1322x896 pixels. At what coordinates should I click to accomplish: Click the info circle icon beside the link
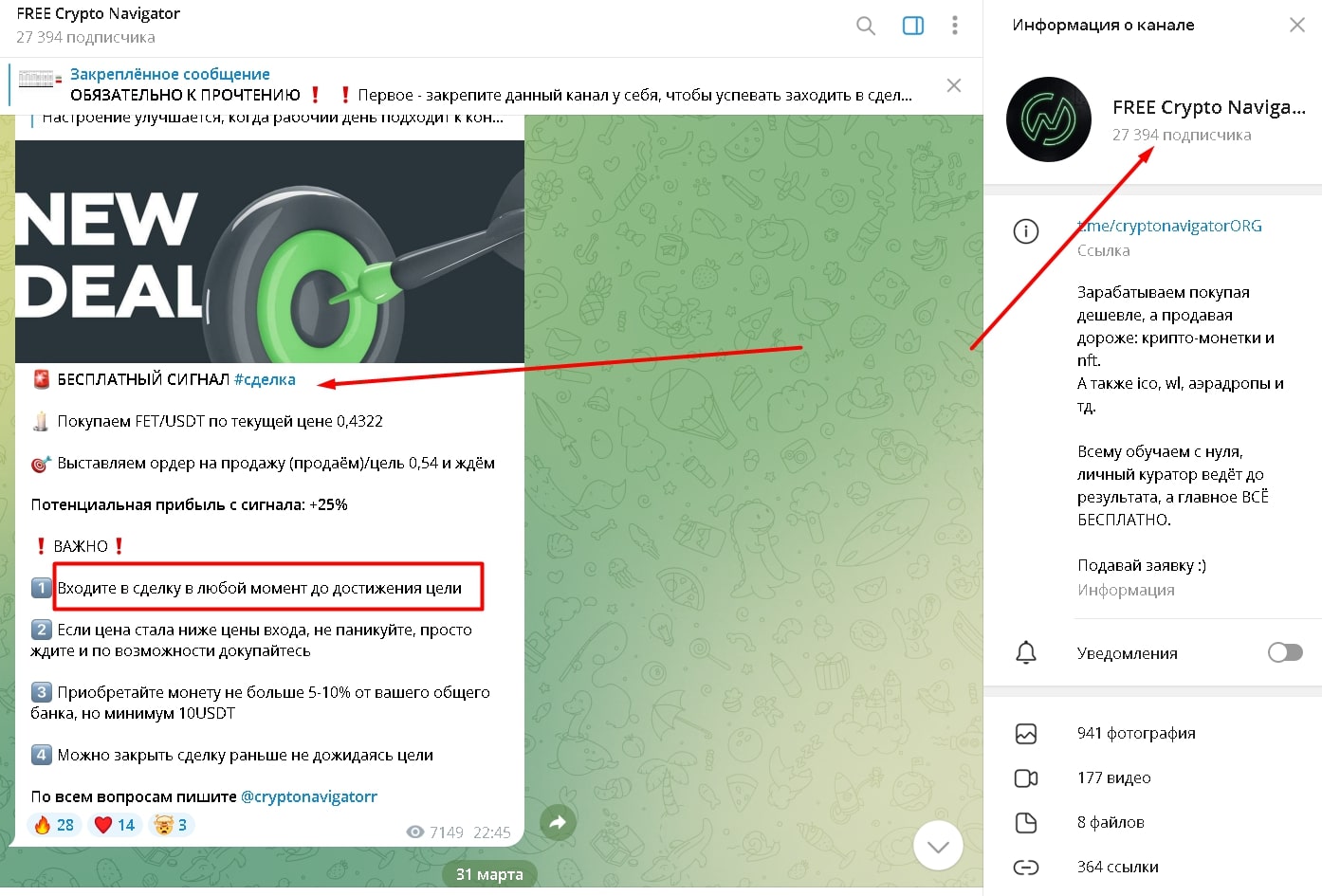click(1026, 231)
